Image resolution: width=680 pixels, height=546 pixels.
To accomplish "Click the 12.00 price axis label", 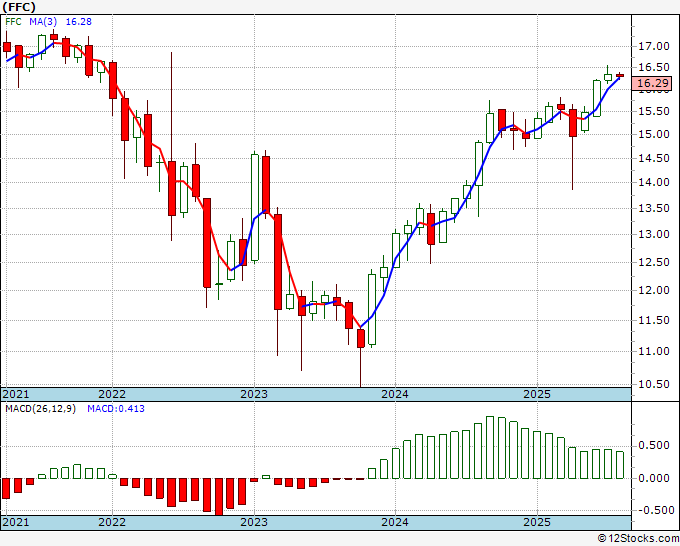I will coord(654,290).
